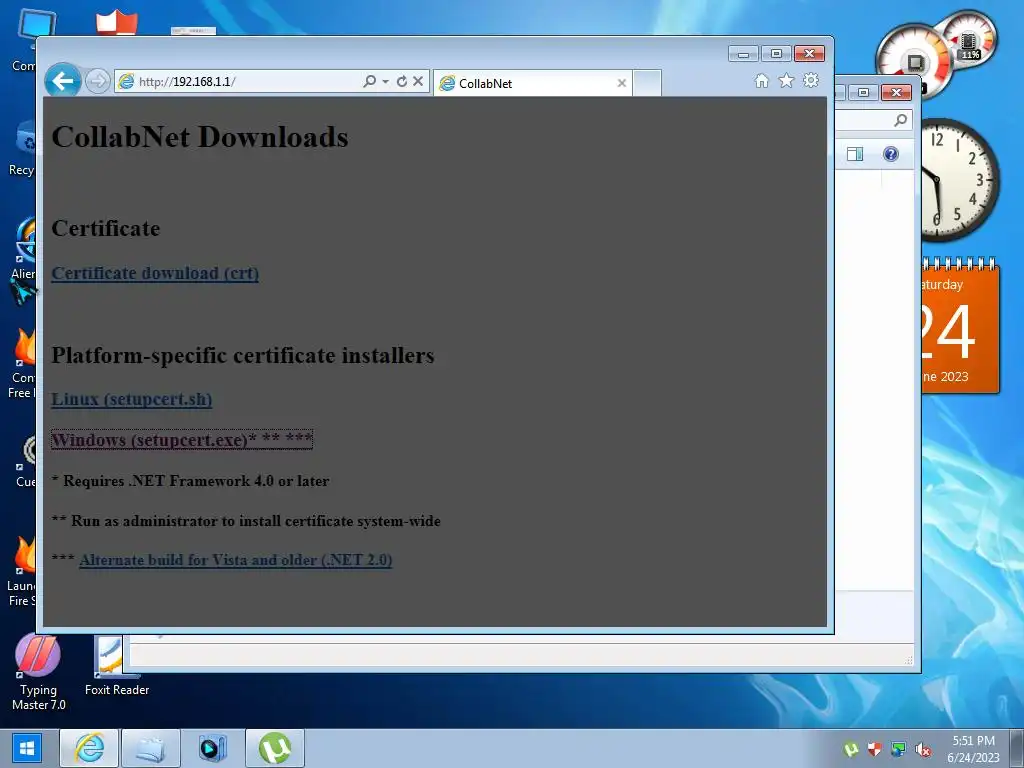This screenshot has height=768, width=1024.
Task: Minimize the Internet Explorer window
Action: [x=743, y=54]
